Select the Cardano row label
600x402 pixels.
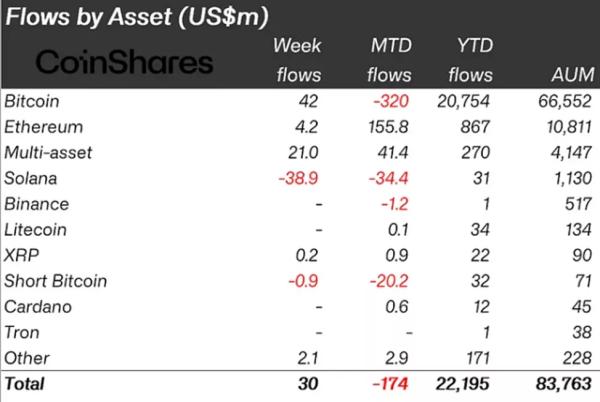point(38,307)
